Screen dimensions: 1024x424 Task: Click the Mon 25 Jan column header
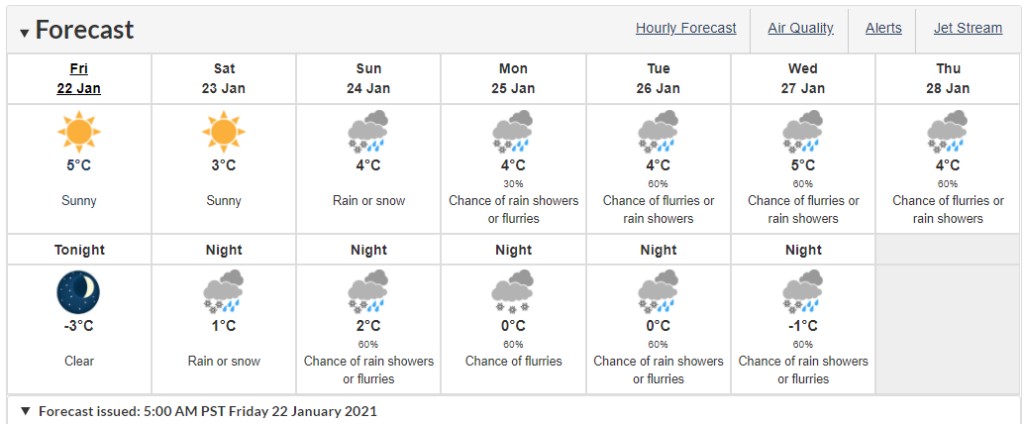[513, 78]
